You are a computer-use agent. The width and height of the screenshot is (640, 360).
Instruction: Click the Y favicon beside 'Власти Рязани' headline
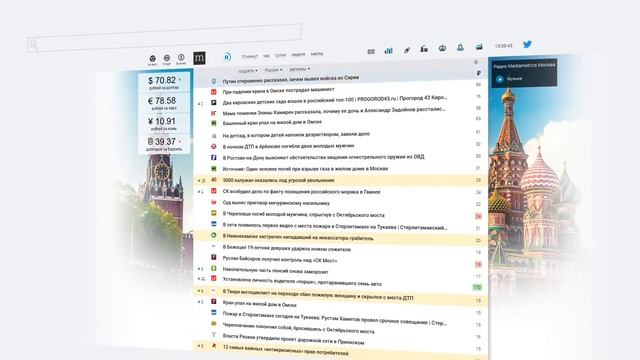point(213,334)
